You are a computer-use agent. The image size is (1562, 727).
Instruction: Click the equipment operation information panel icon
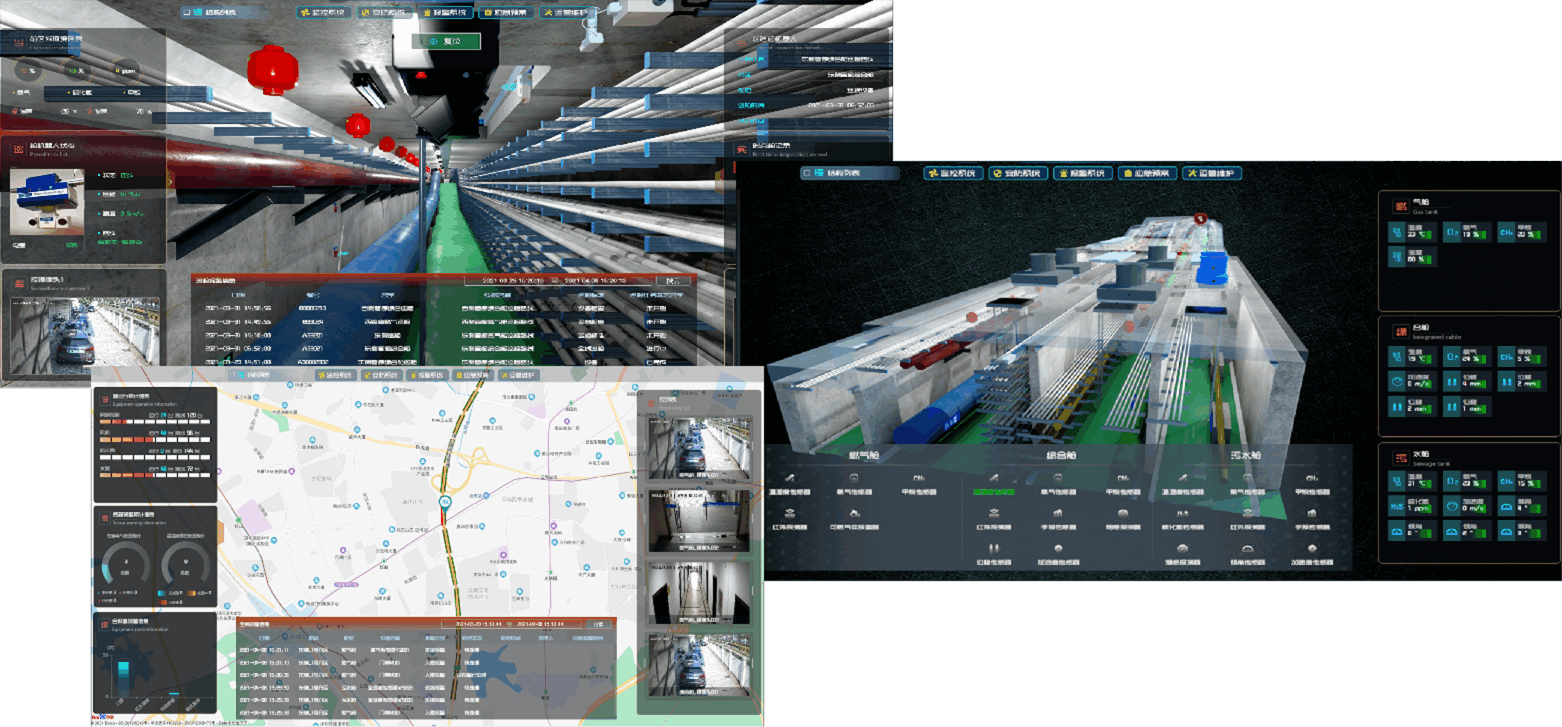click(x=104, y=399)
